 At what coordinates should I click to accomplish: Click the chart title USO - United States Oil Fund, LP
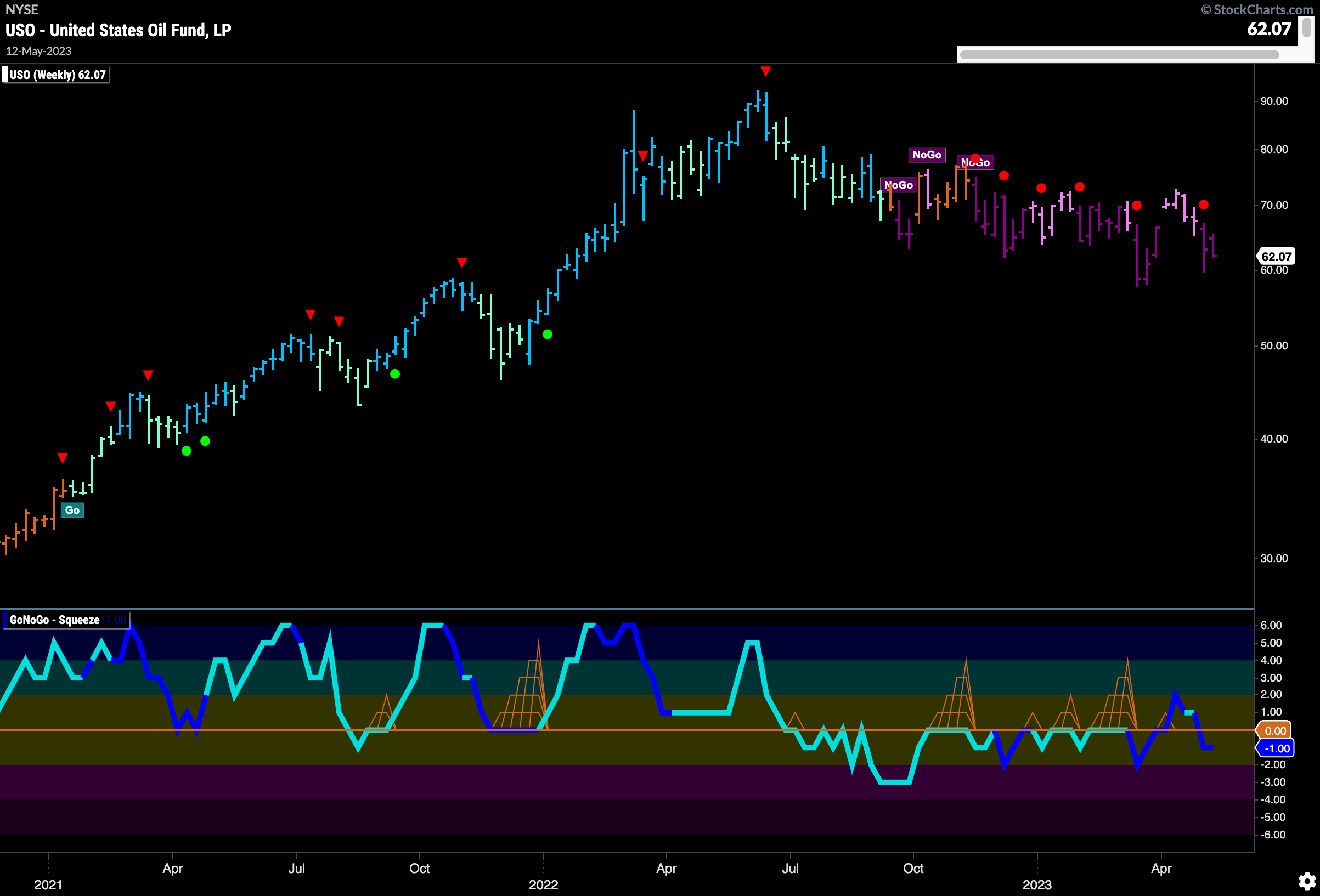[119, 30]
